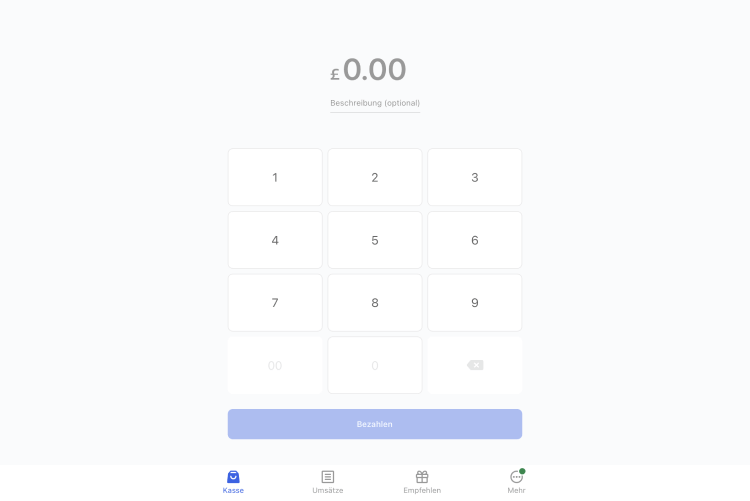This screenshot has height=501, width=750.
Task: Click the Bezahlen button
Action: click(x=375, y=424)
